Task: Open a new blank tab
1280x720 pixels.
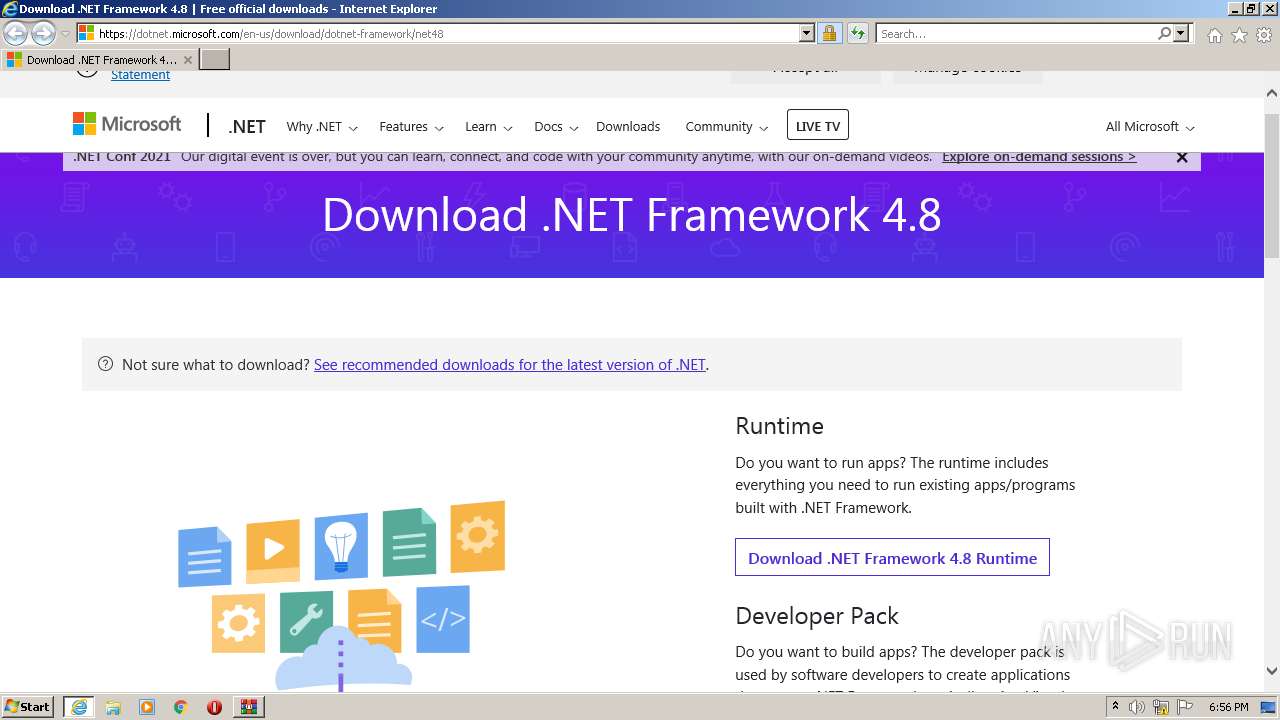Action: coord(215,60)
